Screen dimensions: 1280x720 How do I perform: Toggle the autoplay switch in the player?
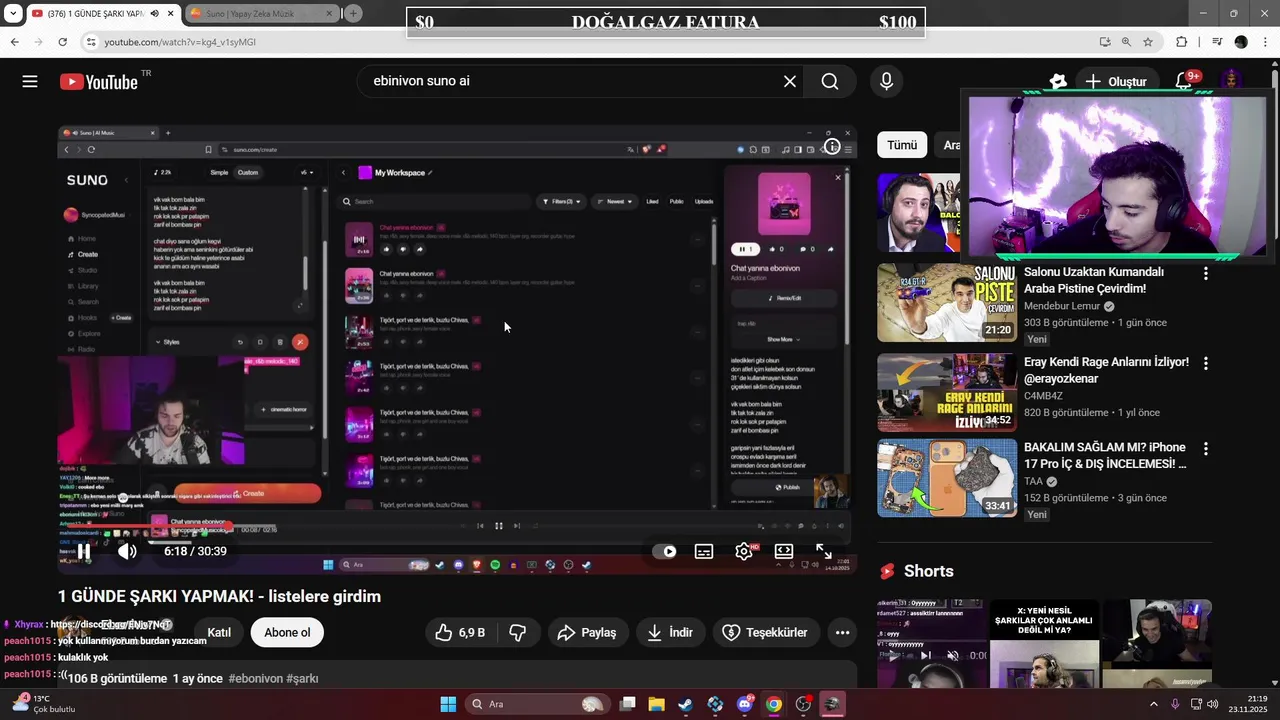[x=665, y=551]
